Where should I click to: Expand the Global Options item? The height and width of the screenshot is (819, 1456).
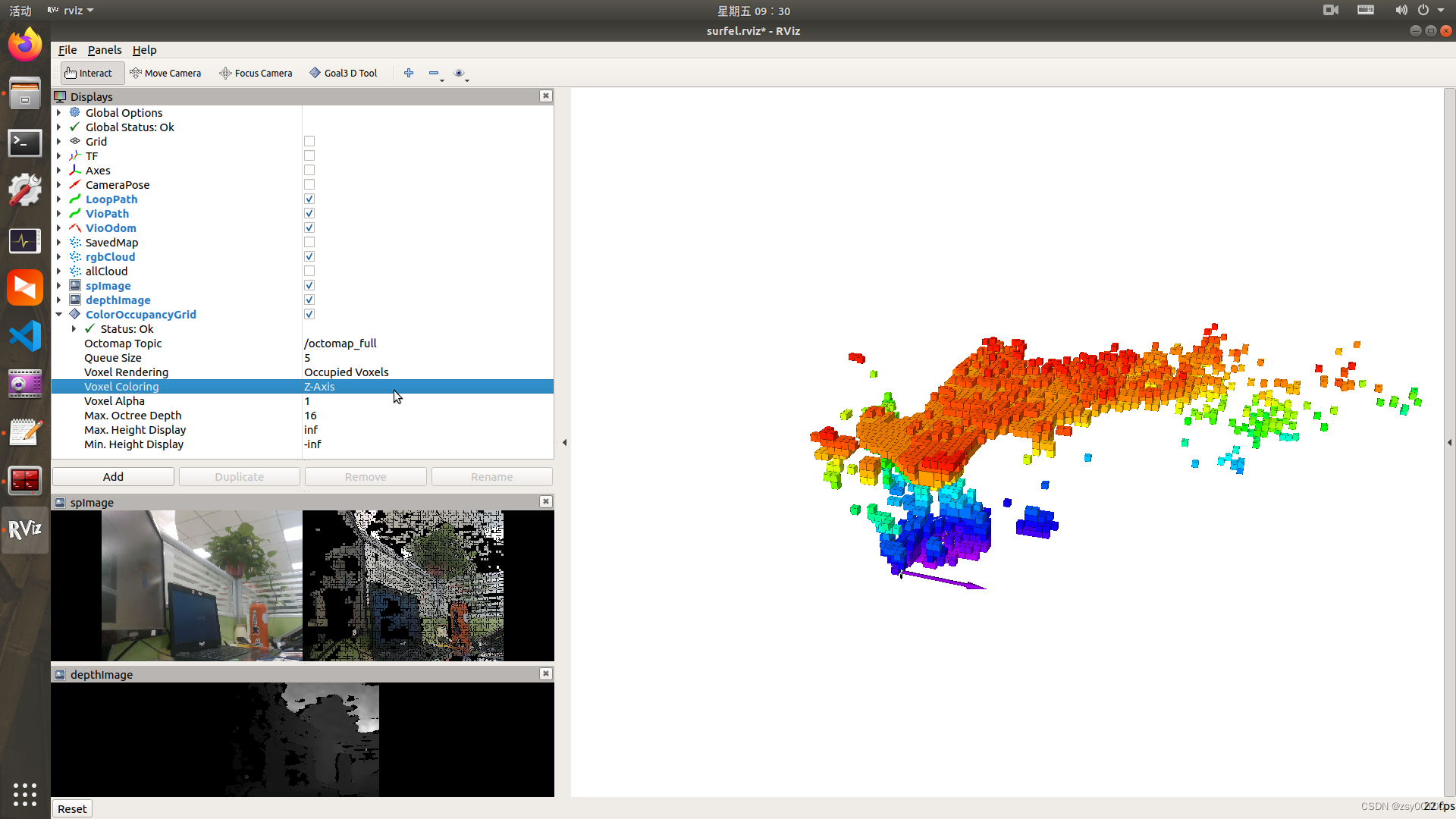tap(58, 112)
